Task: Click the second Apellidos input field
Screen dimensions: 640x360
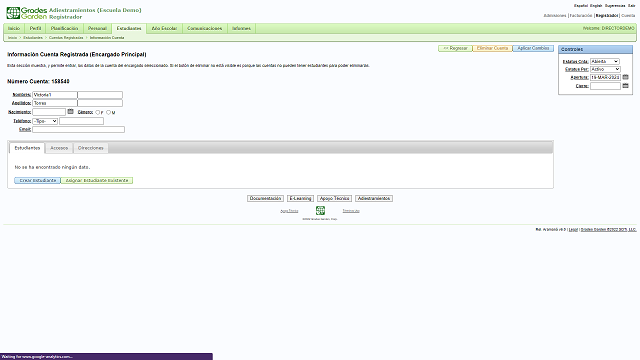Action: (100, 103)
